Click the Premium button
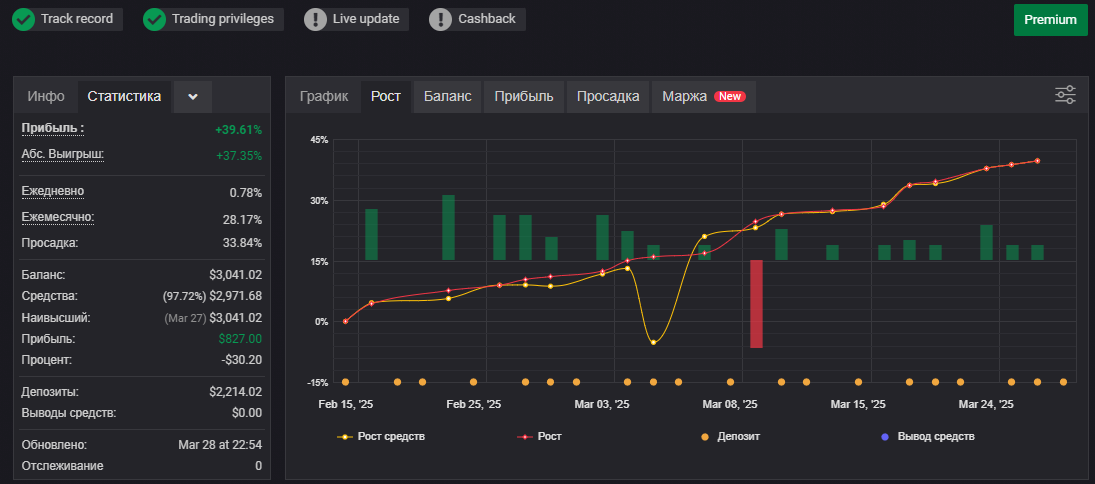The image size is (1095, 484). pyautogui.click(x=1050, y=20)
